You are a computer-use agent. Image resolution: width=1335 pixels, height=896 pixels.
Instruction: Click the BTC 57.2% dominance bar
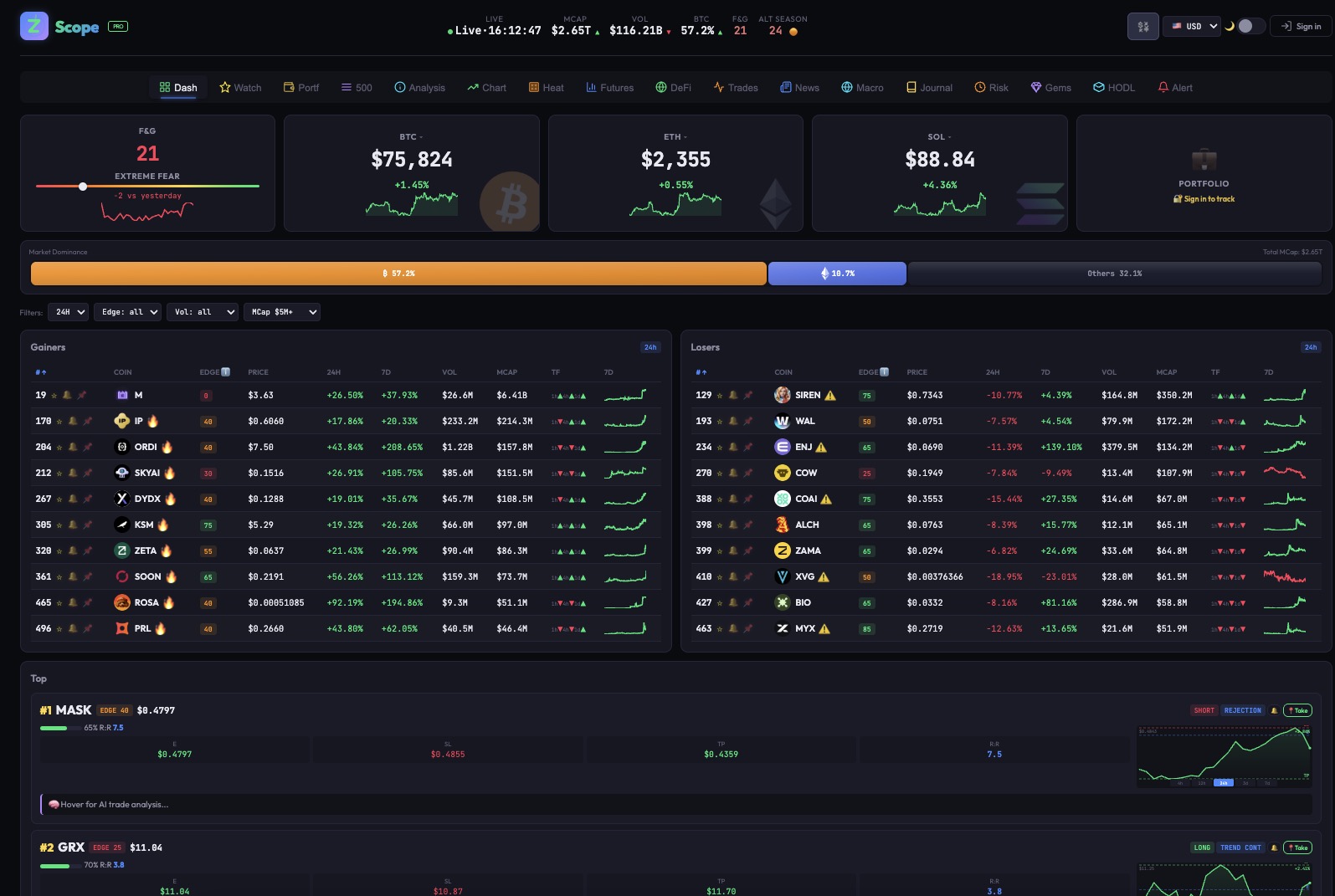tap(398, 274)
